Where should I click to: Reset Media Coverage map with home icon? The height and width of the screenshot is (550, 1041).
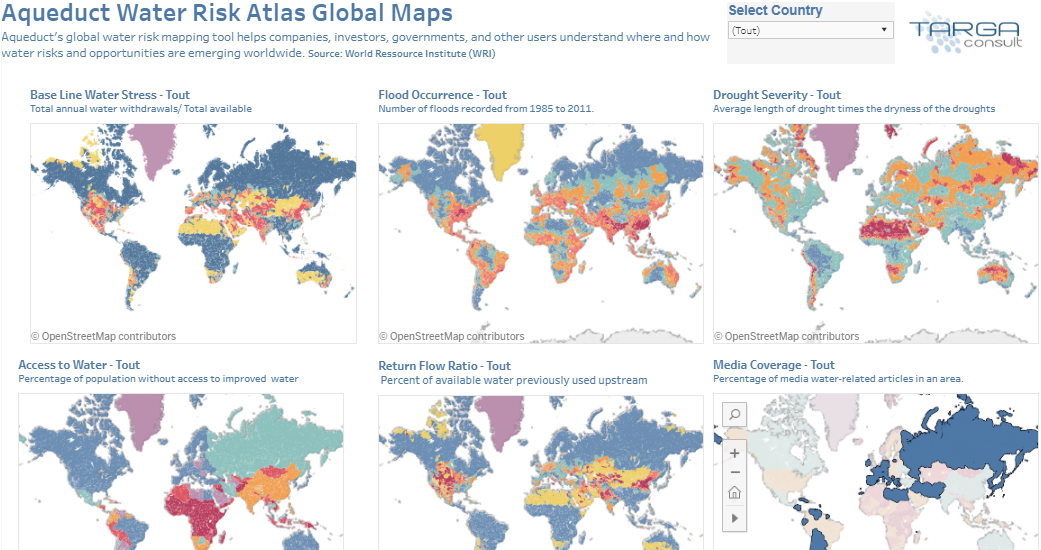(x=734, y=493)
